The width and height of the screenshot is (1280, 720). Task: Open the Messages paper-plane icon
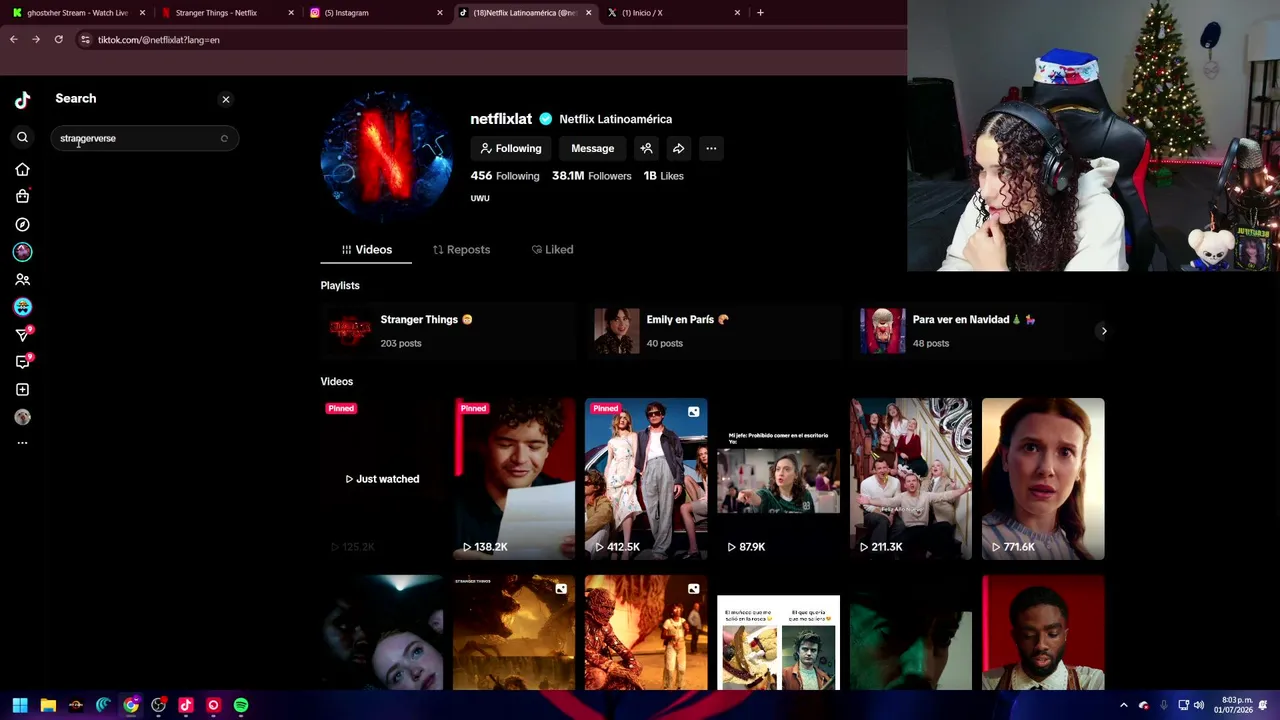pos(22,334)
